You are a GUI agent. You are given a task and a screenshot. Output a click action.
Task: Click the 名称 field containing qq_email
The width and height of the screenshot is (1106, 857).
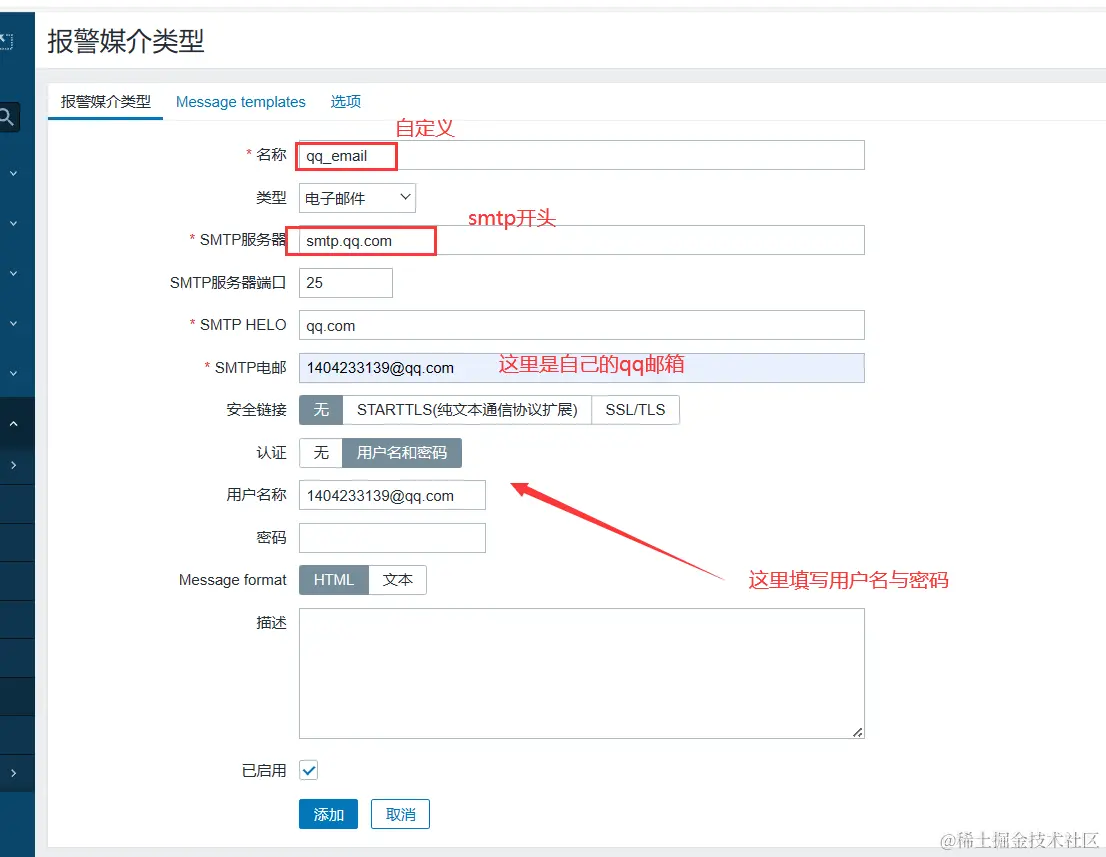(581, 155)
